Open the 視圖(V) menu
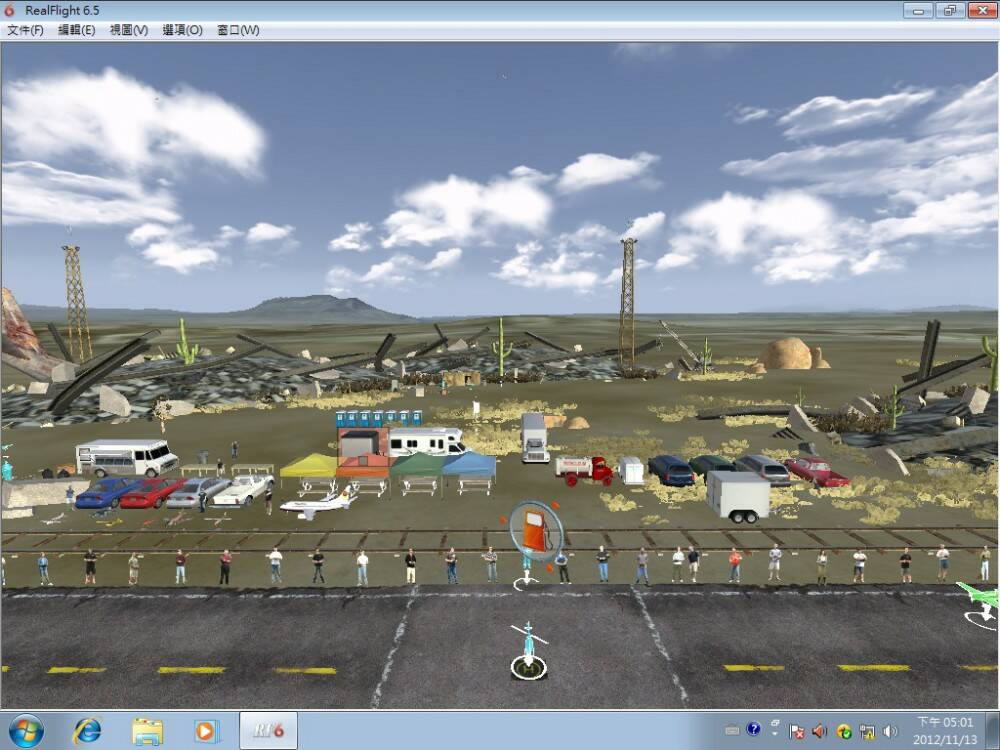 129,30
